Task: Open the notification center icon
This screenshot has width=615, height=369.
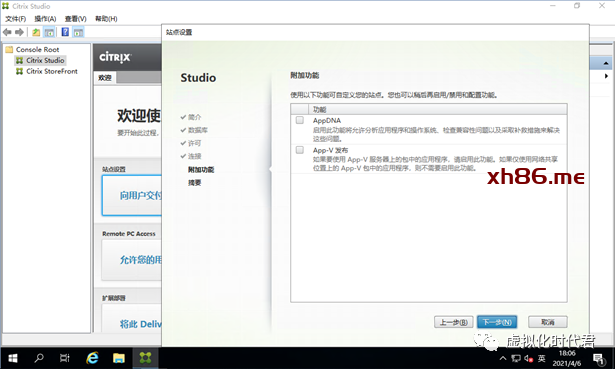Action: click(x=599, y=358)
